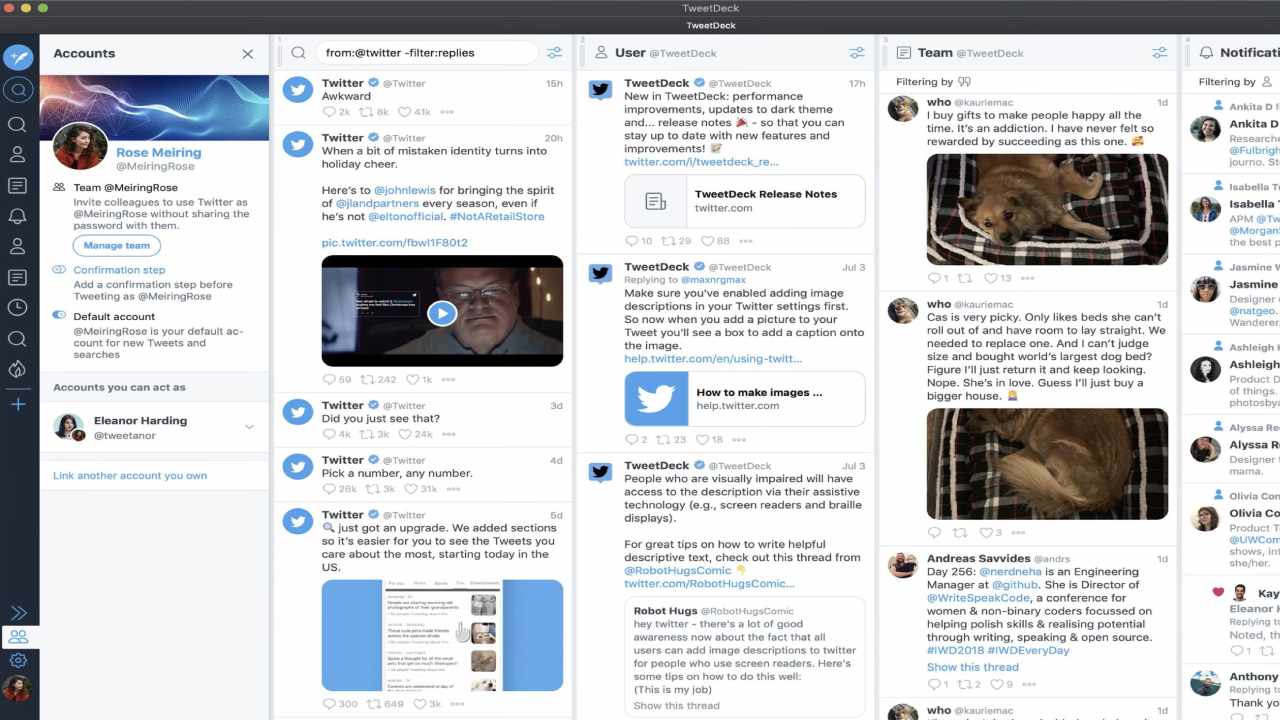This screenshot has width=1280, height=720.
Task: Open the Rose Meiring profile name link
Action: (x=158, y=153)
